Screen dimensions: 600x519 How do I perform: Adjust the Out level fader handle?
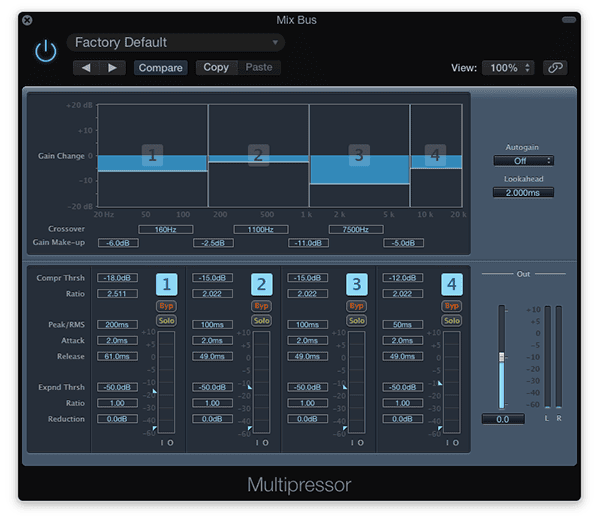pos(502,357)
